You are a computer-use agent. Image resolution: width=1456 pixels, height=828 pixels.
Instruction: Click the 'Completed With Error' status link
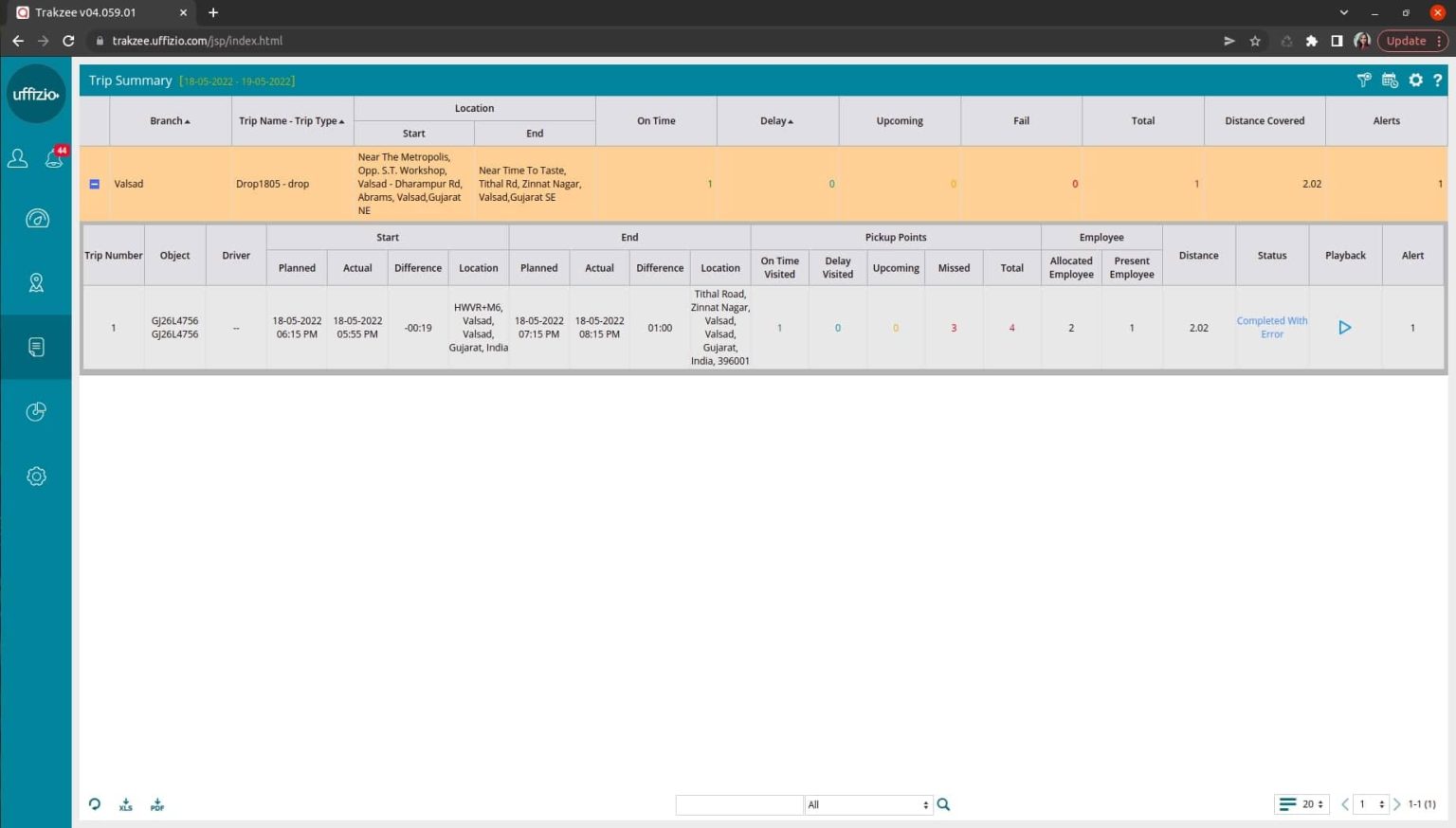click(x=1271, y=328)
